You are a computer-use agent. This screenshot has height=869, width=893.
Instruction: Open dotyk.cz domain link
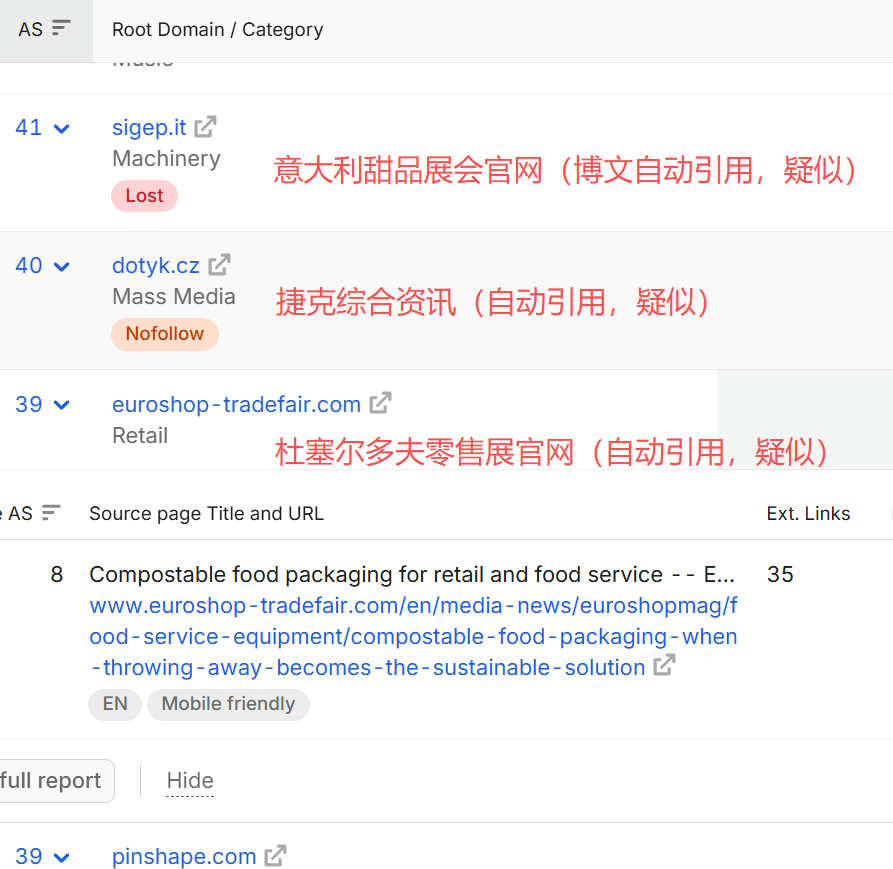[156, 265]
